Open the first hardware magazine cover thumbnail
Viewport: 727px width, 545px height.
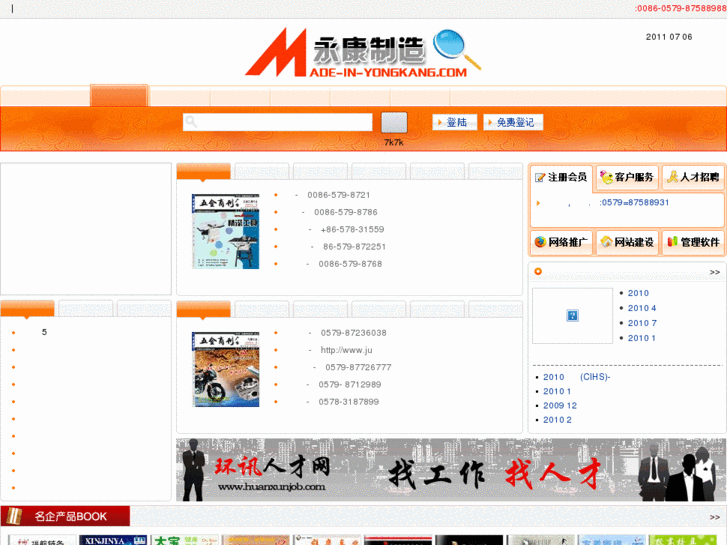click(x=226, y=231)
